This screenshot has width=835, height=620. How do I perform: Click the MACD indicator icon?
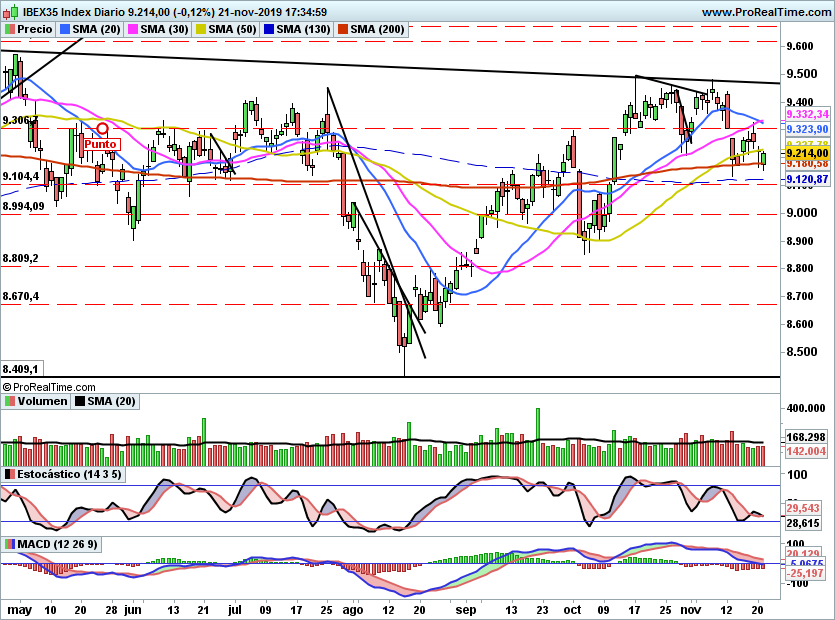pos(10,543)
